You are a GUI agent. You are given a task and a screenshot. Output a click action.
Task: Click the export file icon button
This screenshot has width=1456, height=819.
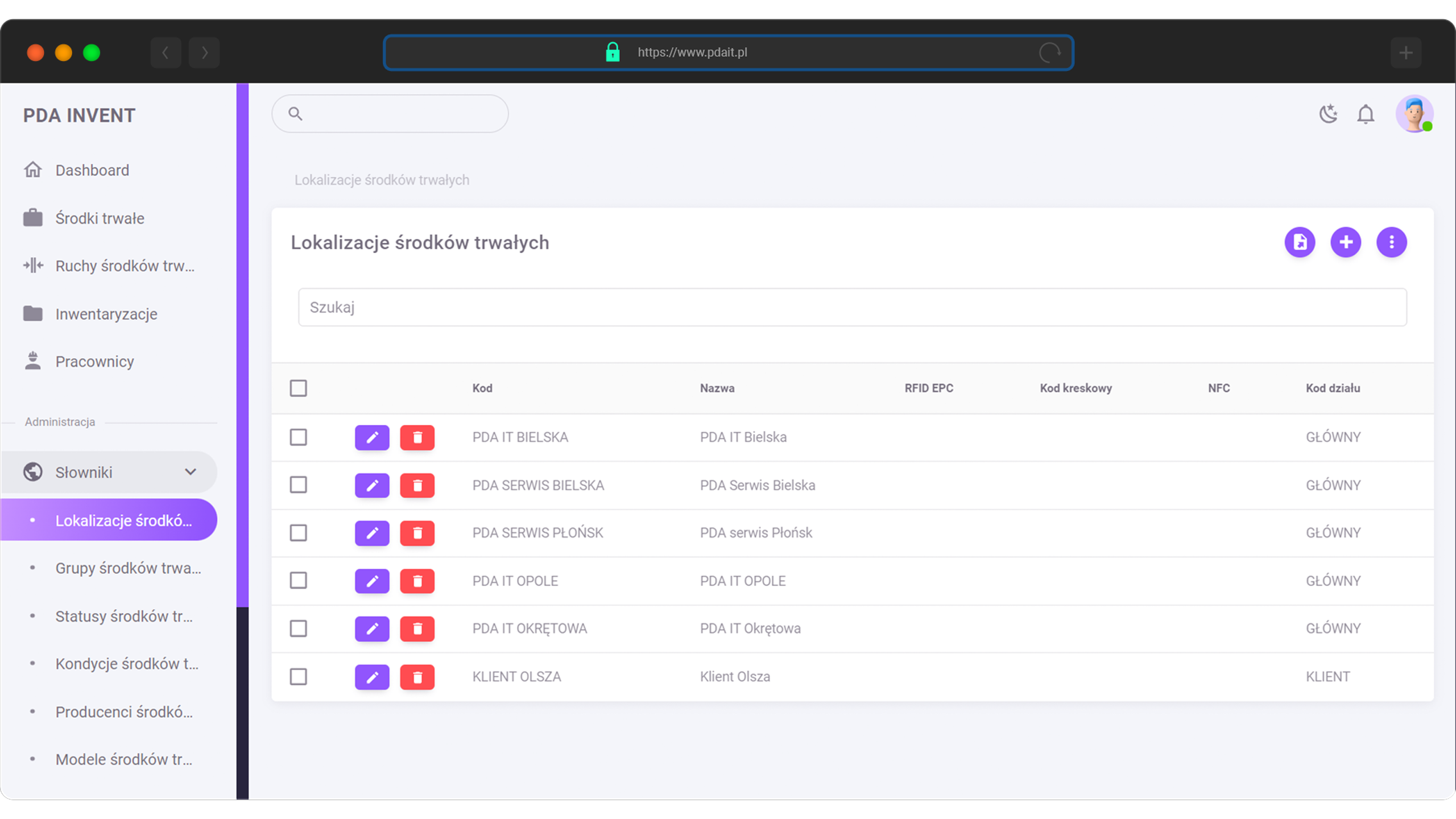[x=1300, y=242]
